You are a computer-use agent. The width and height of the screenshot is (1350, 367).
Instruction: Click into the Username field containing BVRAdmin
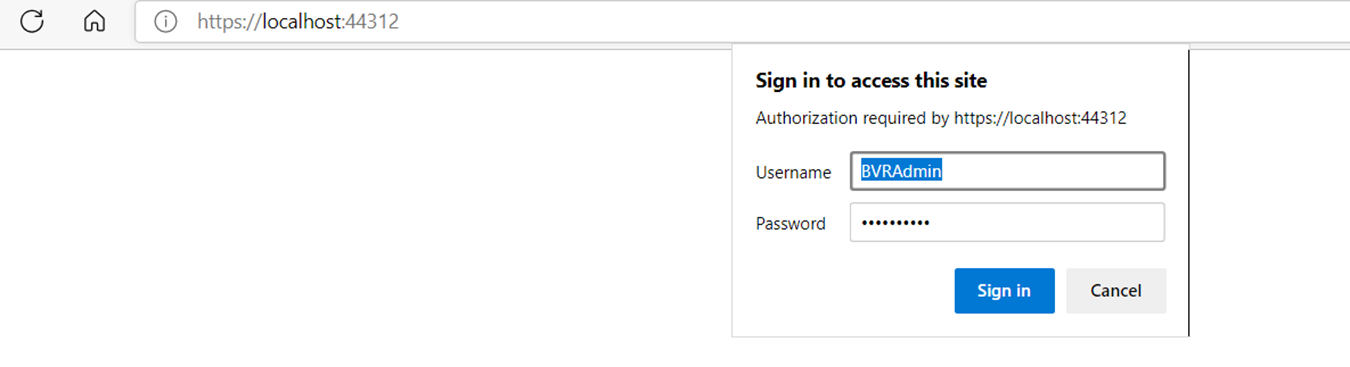[x=1007, y=171]
